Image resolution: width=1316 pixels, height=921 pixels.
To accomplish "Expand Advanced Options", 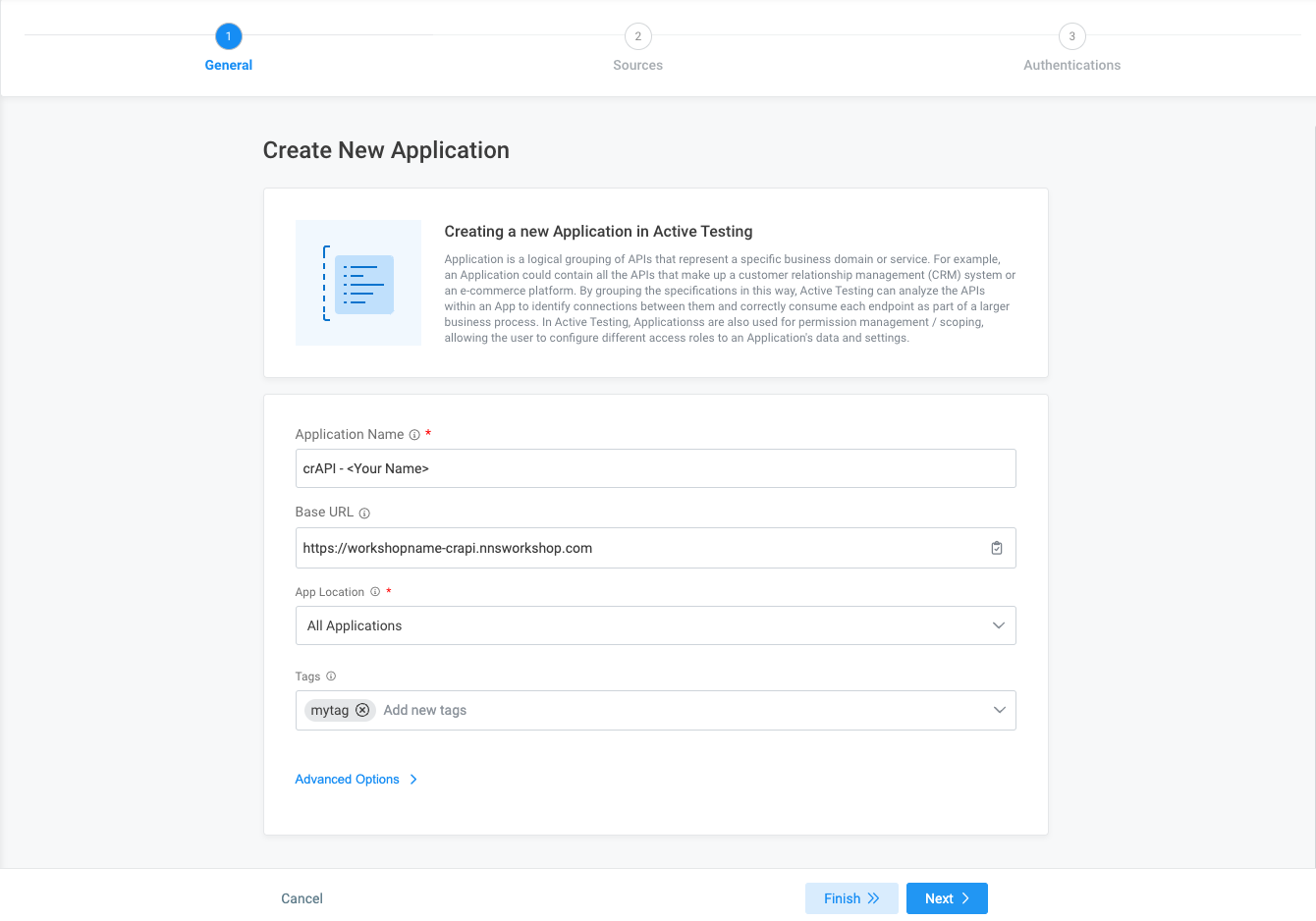I will 356,779.
